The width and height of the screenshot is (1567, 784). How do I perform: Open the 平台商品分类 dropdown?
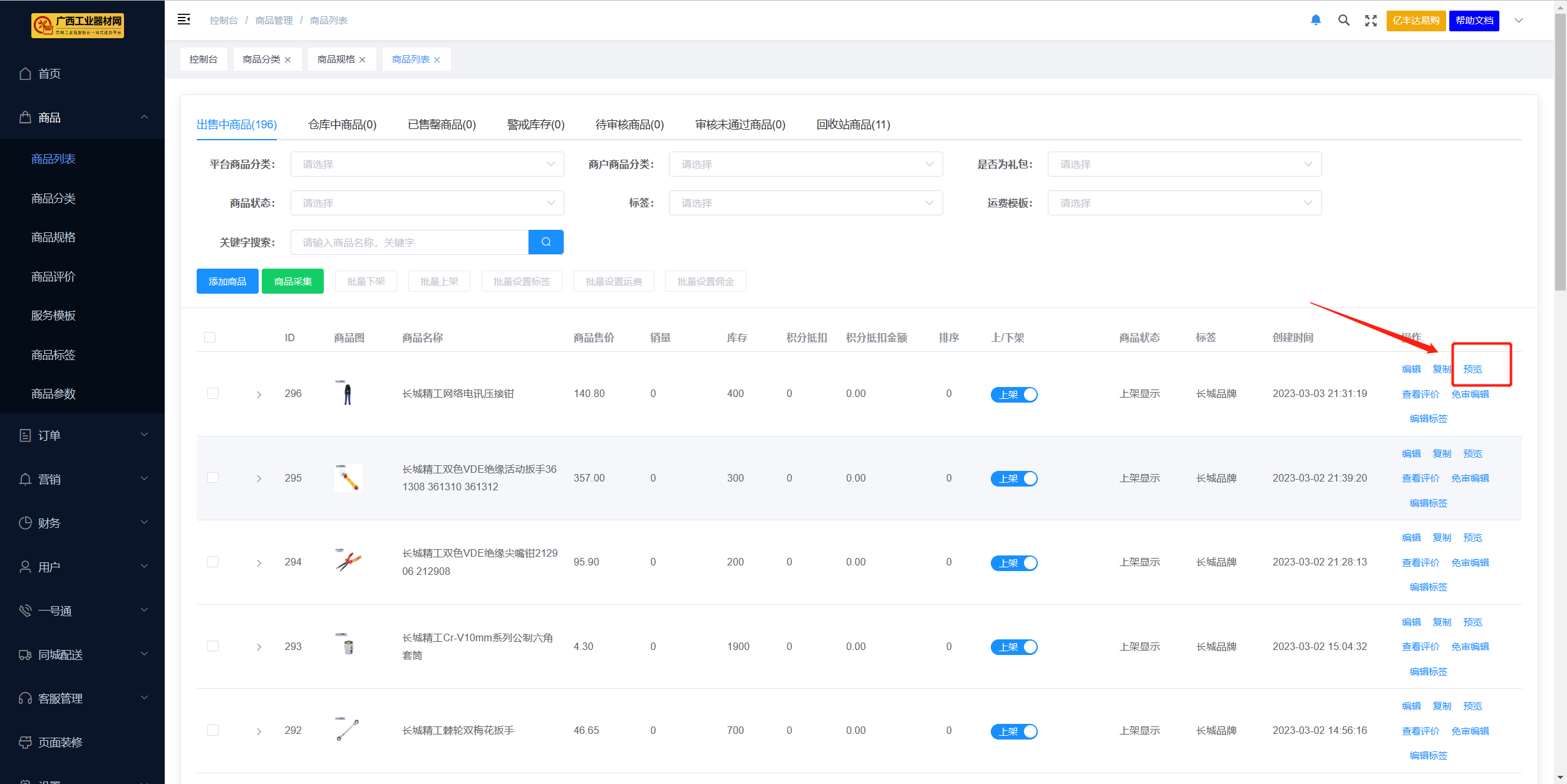427,164
